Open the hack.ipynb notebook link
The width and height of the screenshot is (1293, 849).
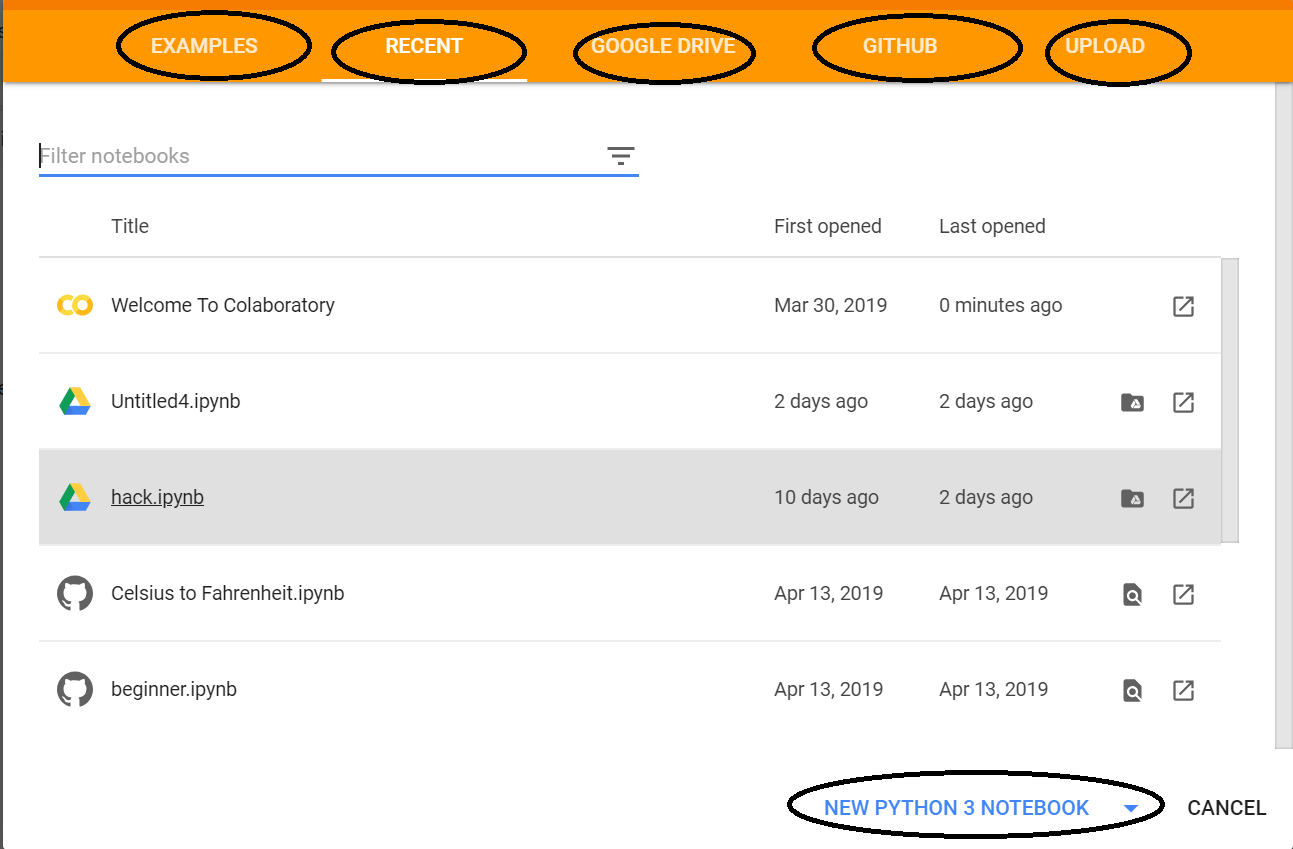[157, 497]
